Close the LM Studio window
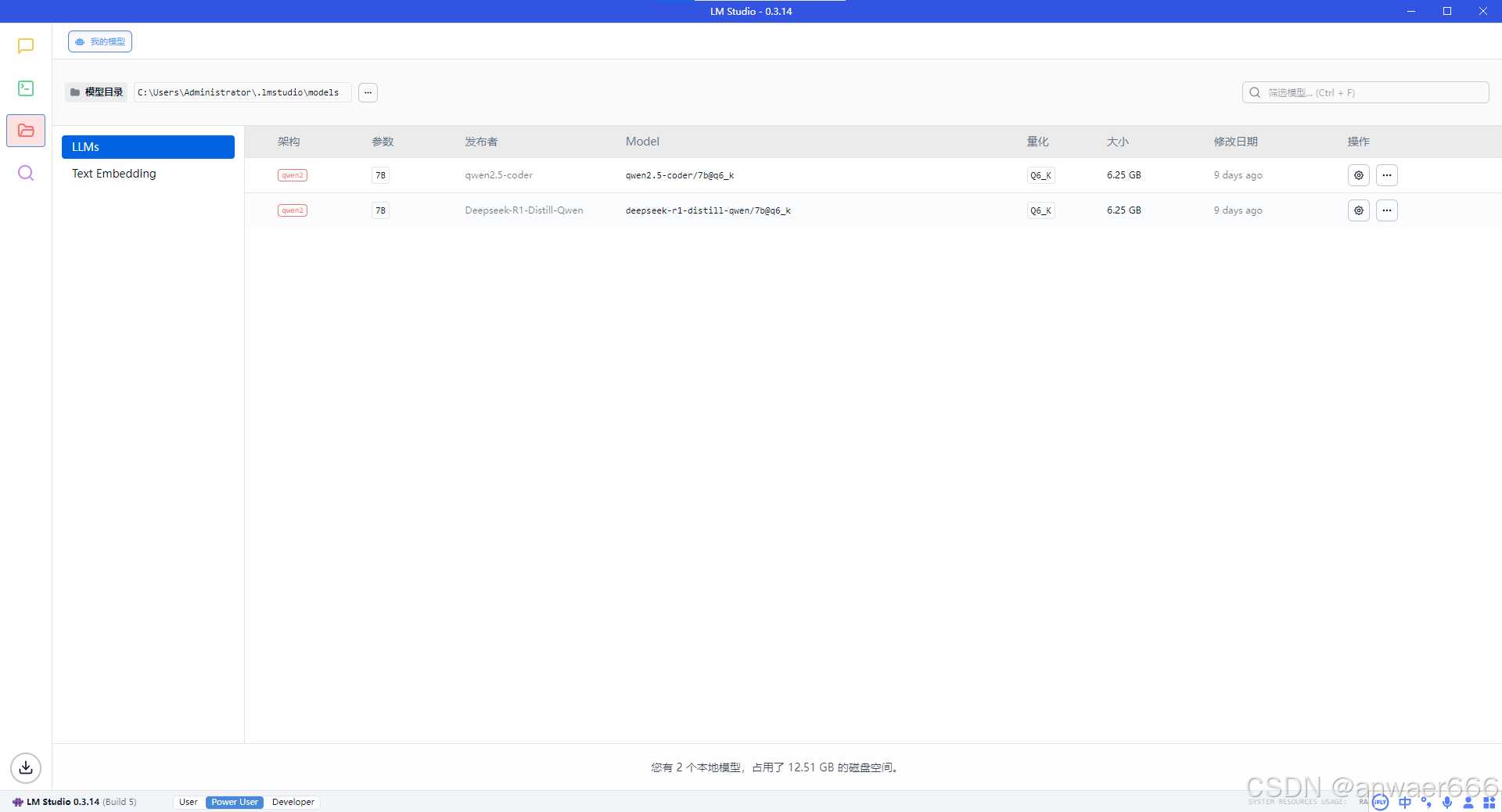The height and width of the screenshot is (812, 1502). click(x=1483, y=11)
